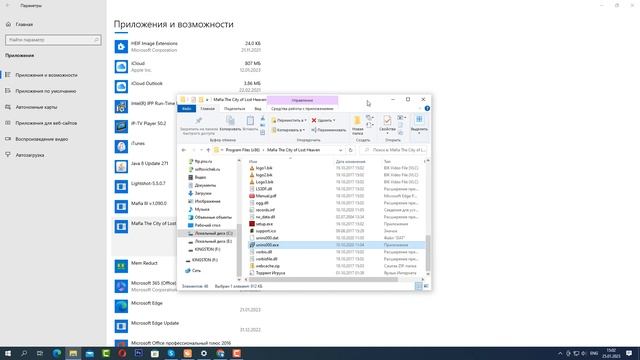Open Документы in navigation pane
This screenshot has width=640, height=360.
point(205,185)
